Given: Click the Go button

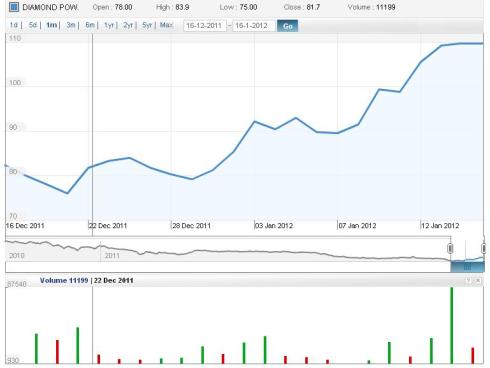Looking at the screenshot, I should [x=287, y=26].
